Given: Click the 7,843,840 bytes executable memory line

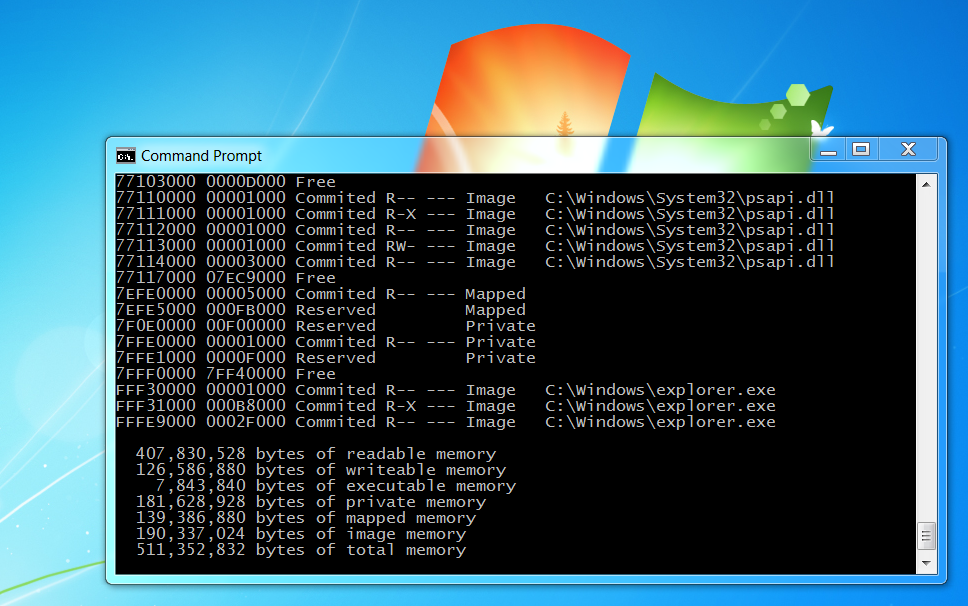Looking at the screenshot, I should pos(336,486).
